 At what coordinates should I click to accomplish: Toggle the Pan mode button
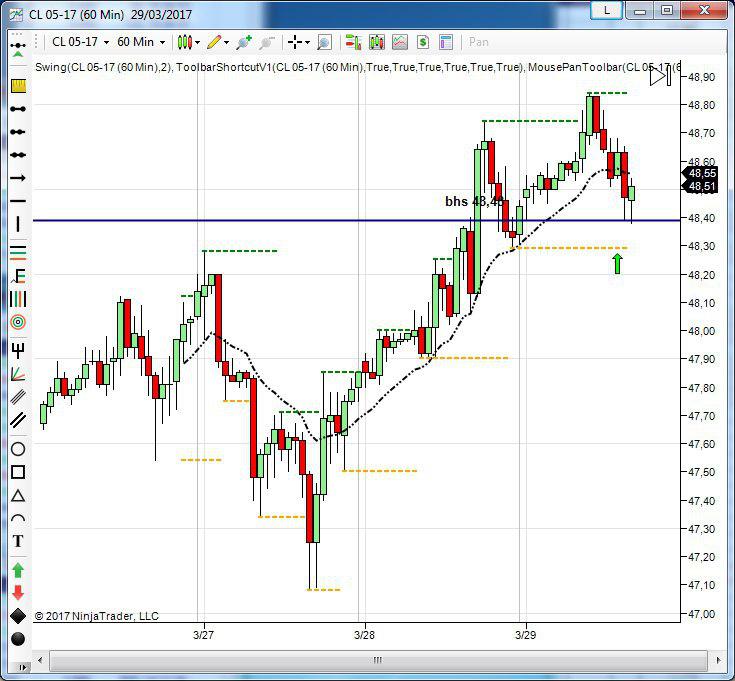pyautogui.click(x=479, y=42)
